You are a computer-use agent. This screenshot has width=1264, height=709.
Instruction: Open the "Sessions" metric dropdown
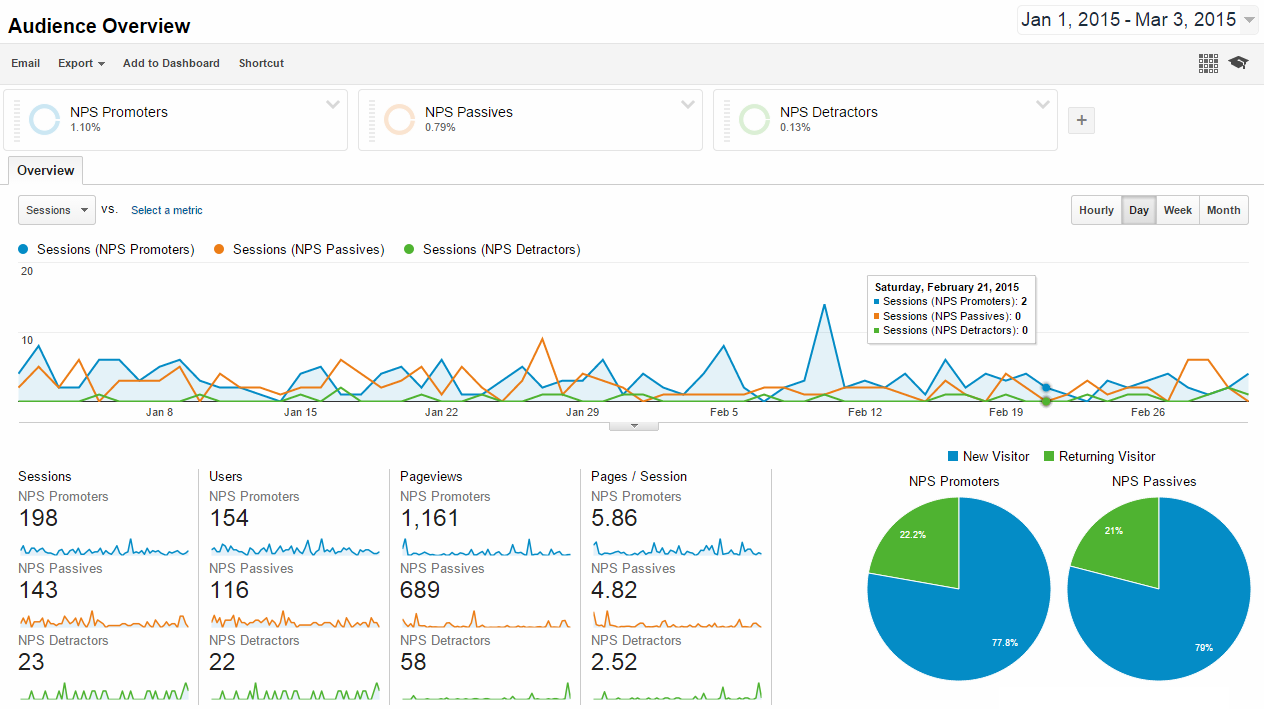pos(56,210)
